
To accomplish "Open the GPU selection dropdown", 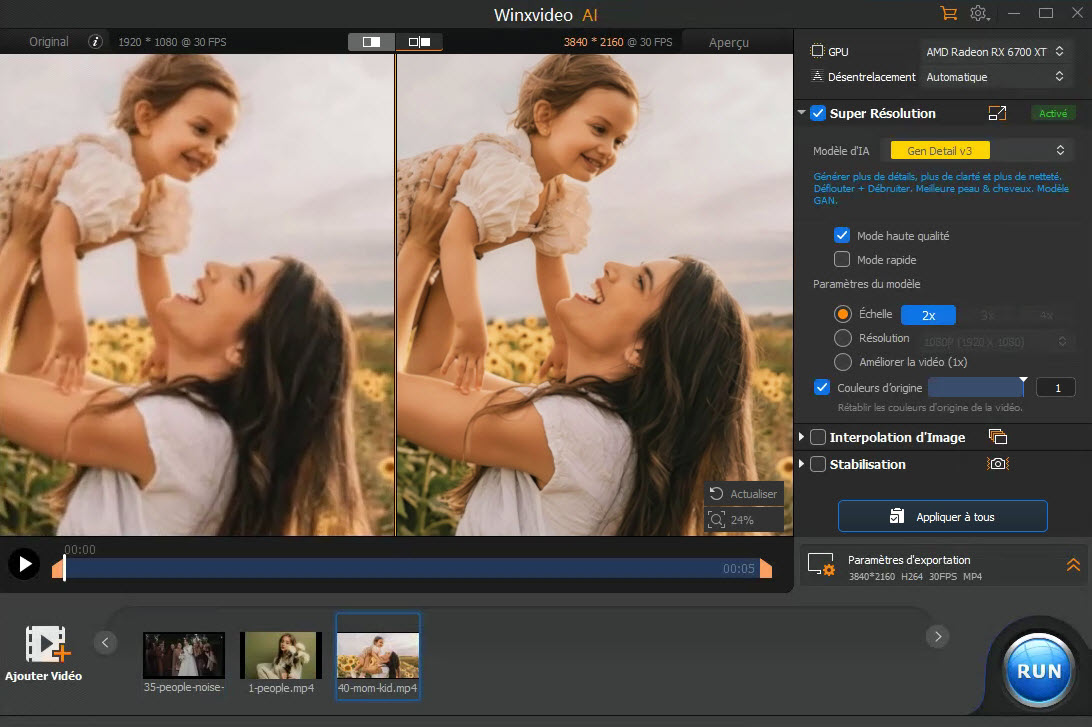I will [x=995, y=52].
